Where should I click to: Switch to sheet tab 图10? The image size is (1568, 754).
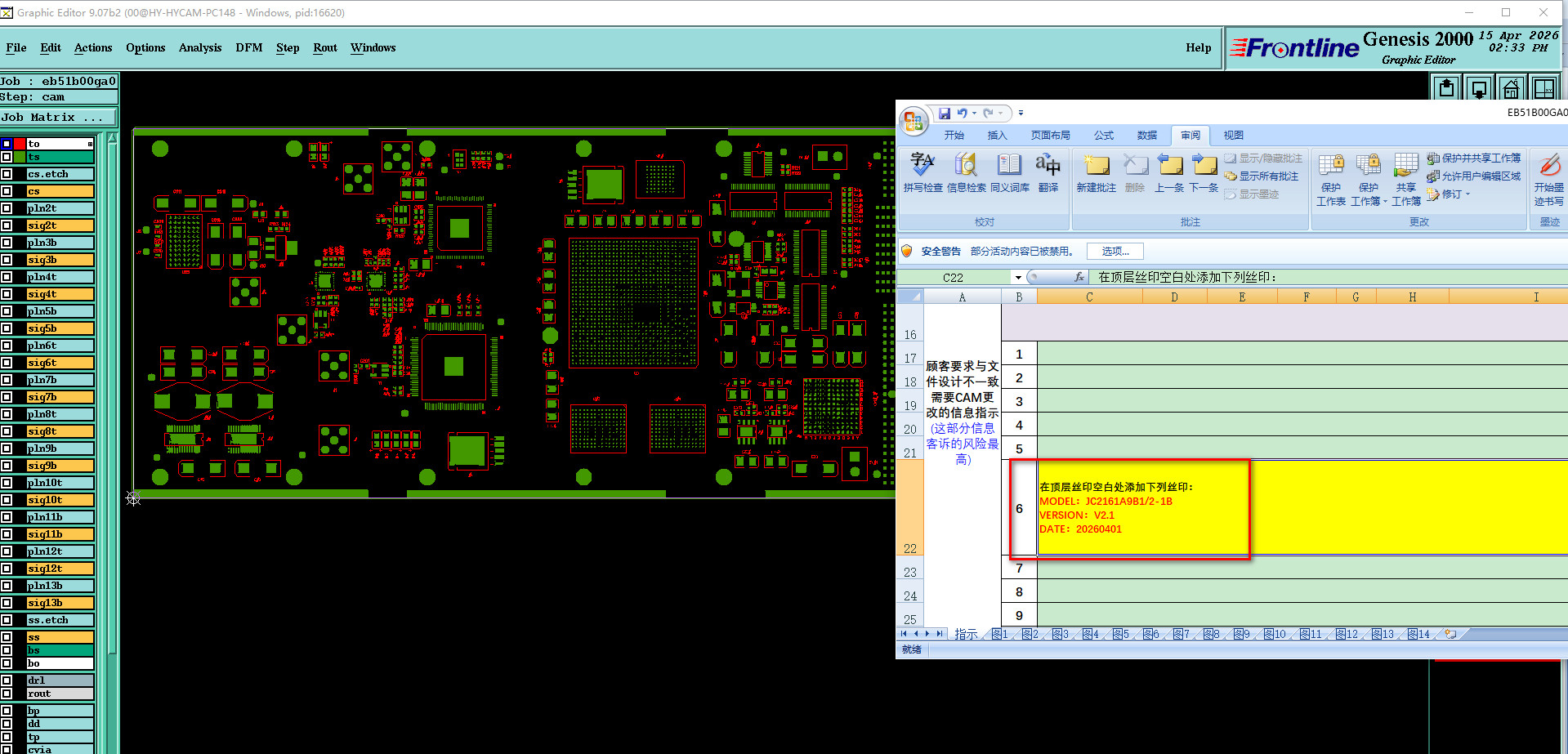1276,634
